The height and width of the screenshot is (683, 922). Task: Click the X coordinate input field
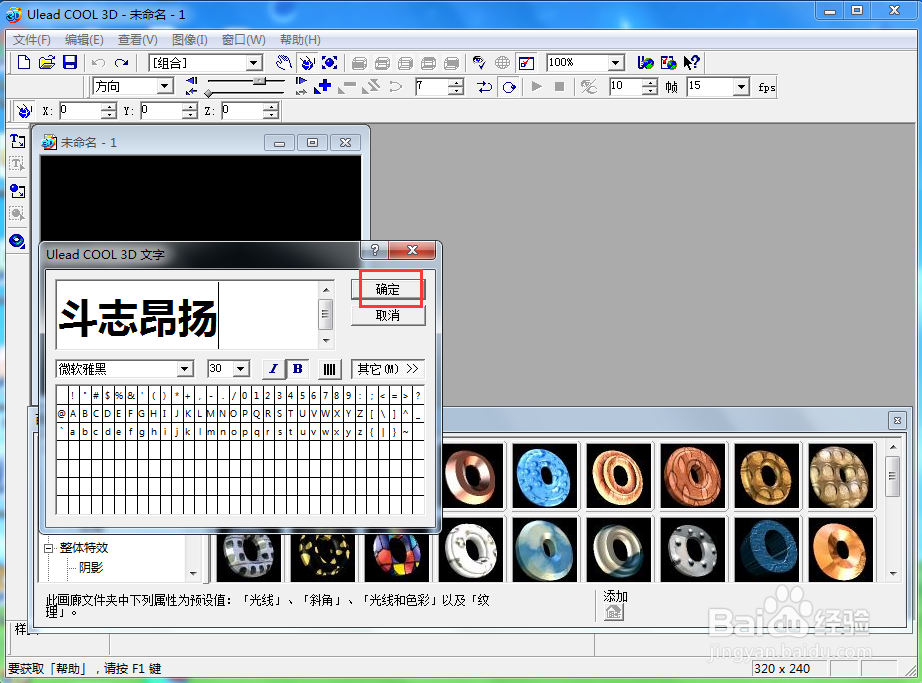point(82,111)
